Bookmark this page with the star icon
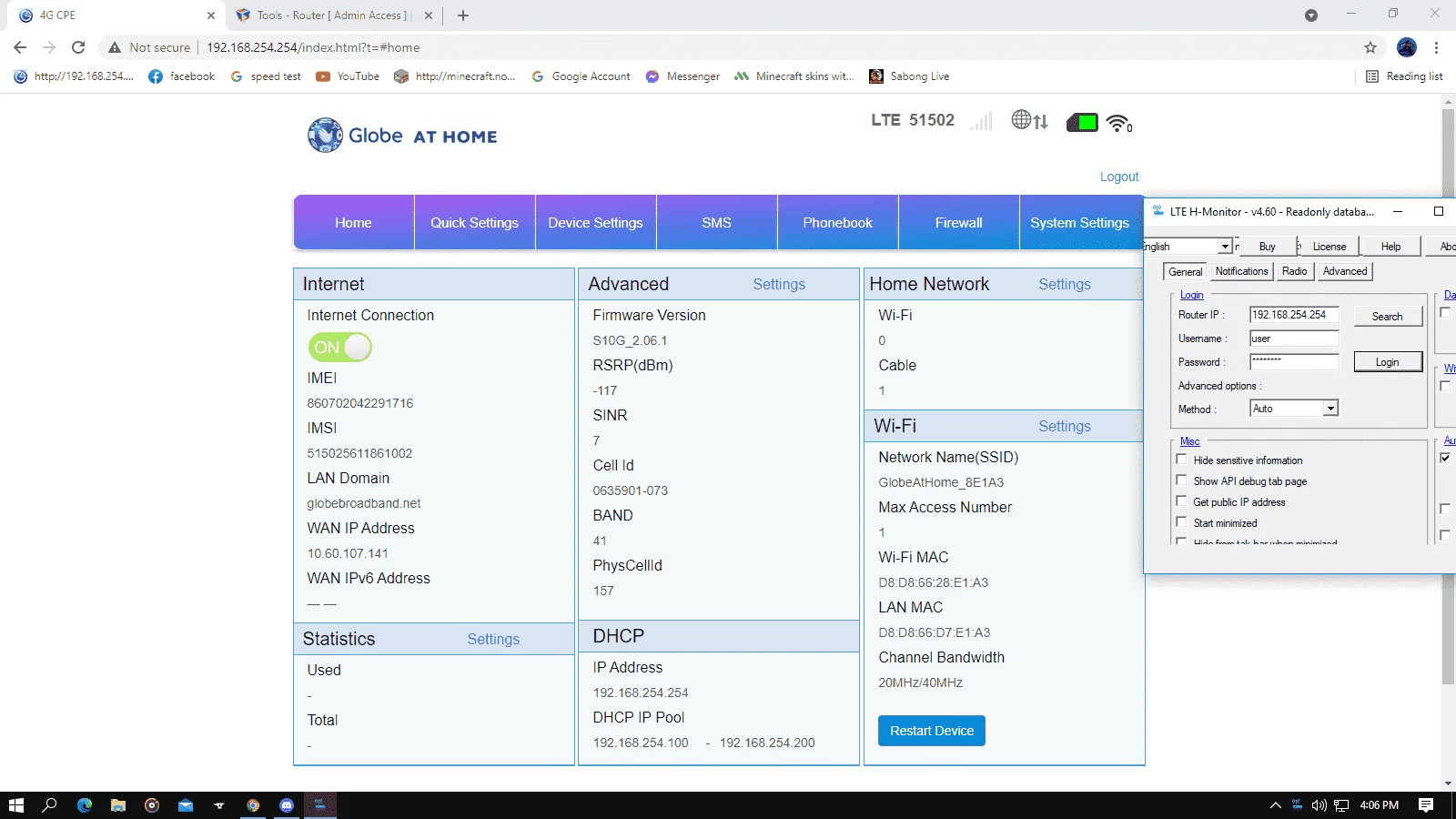 coord(1370,47)
